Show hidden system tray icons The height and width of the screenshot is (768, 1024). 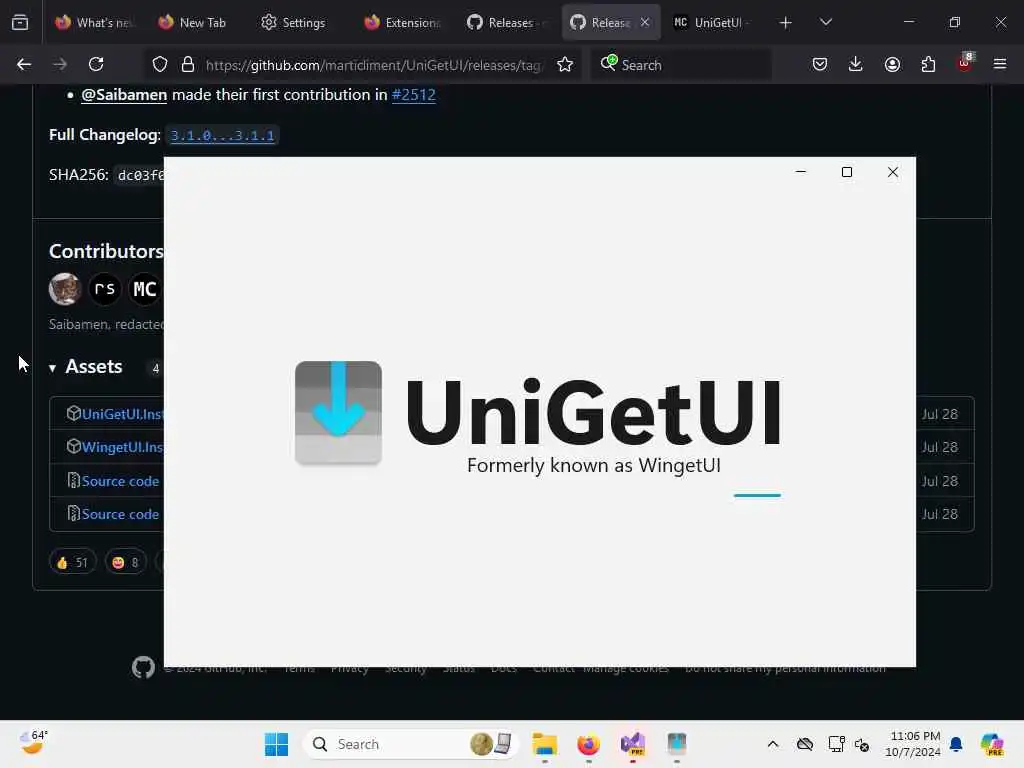point(773,744)
